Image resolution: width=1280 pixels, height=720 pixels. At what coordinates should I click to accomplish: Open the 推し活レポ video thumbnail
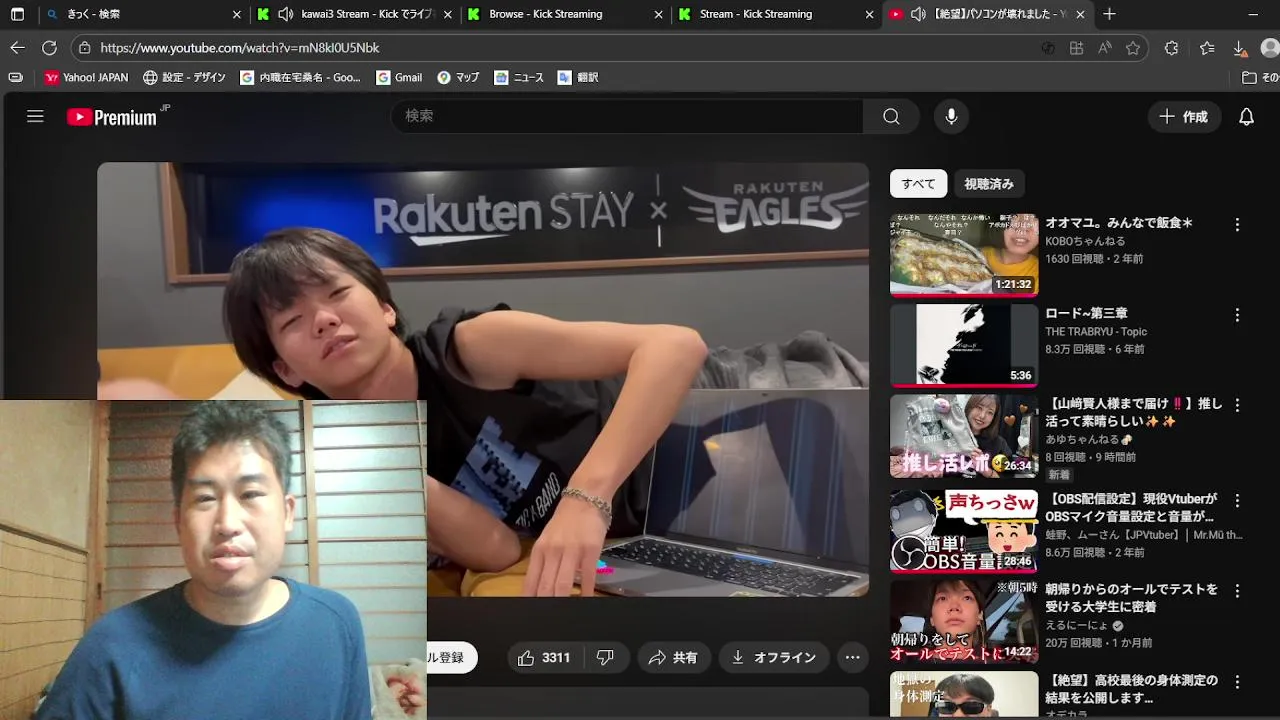click(x=964, y=436)
